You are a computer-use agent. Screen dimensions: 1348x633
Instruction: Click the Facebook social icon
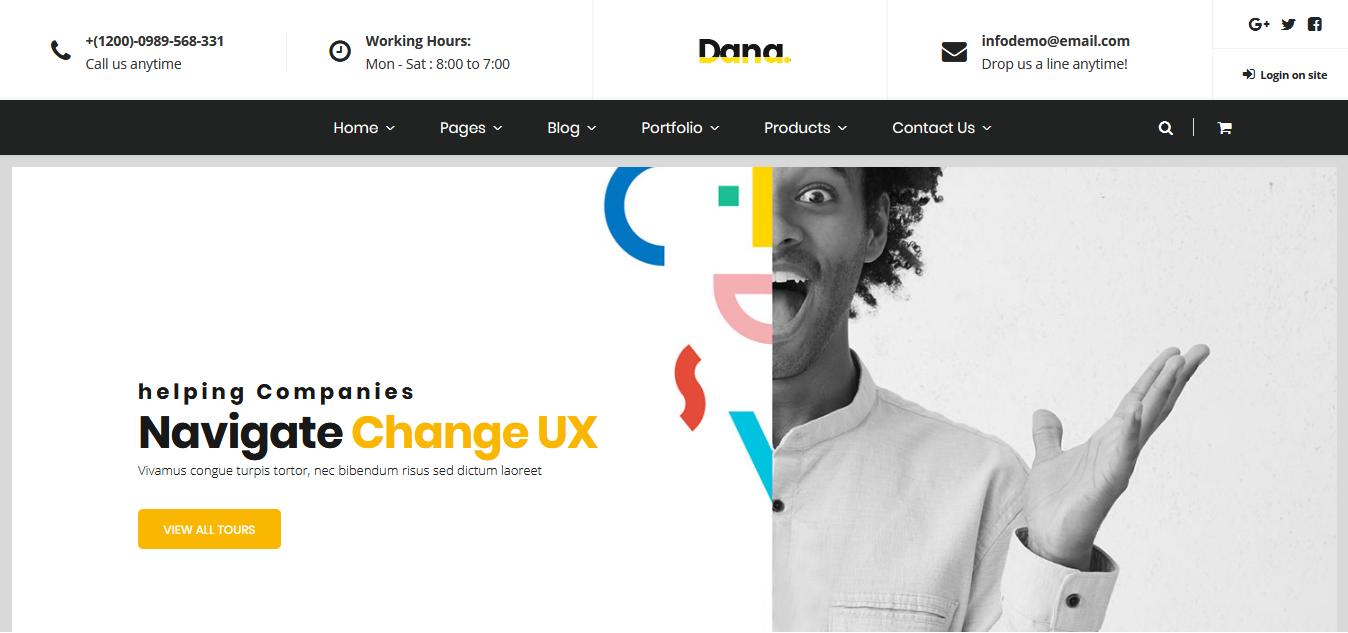pyautogui.click(x=1315, y=24)
